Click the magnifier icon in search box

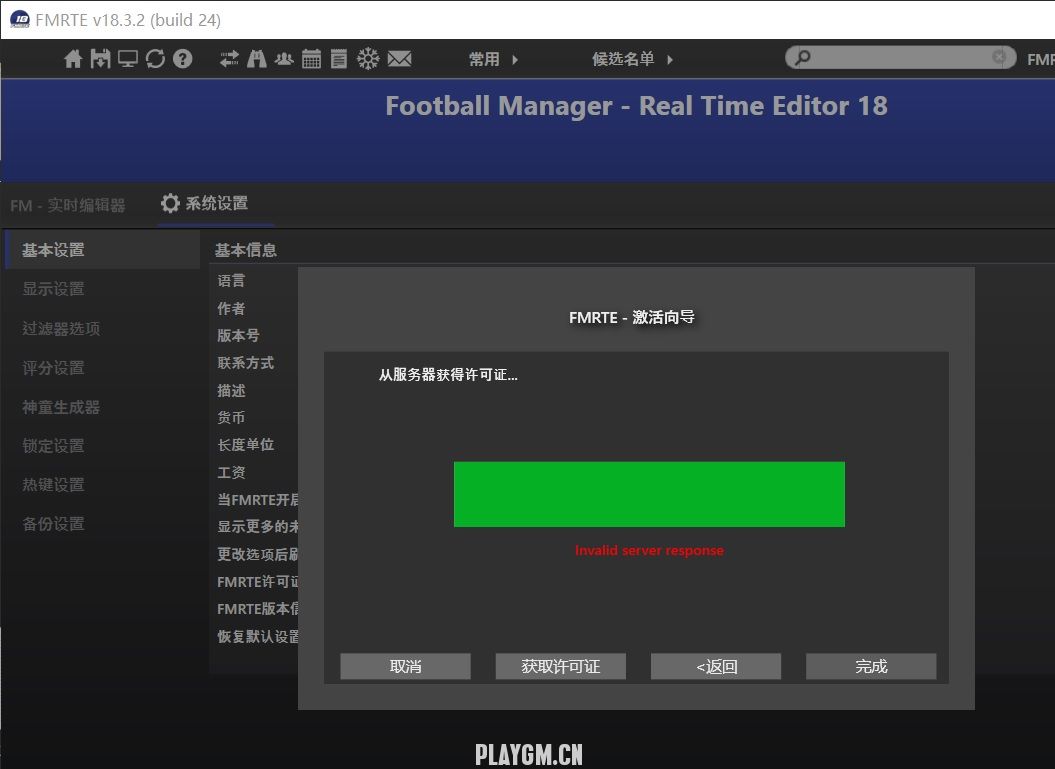[x=803, y=58]
